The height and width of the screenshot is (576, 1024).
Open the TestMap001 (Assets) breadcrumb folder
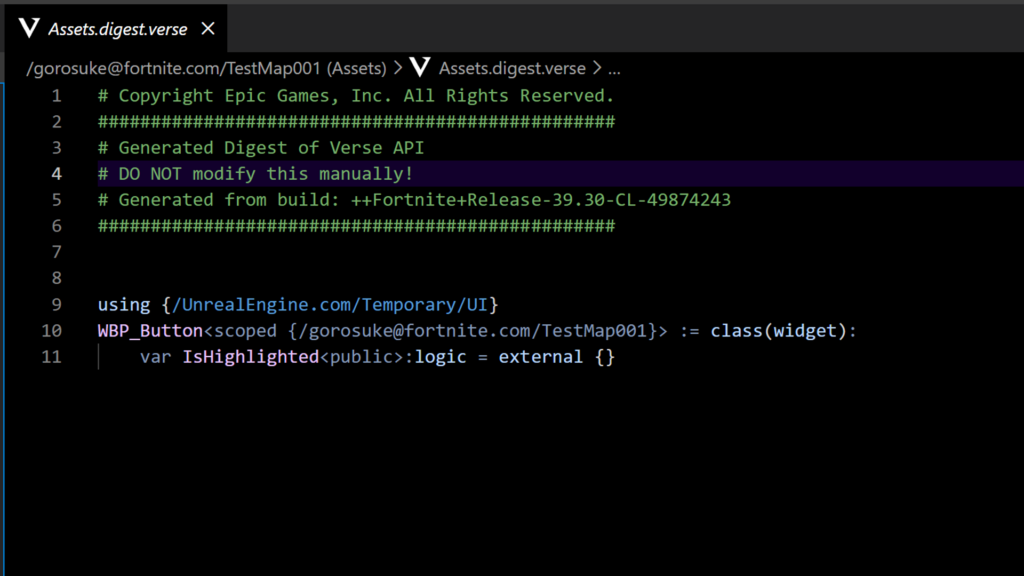click(208, 69)
